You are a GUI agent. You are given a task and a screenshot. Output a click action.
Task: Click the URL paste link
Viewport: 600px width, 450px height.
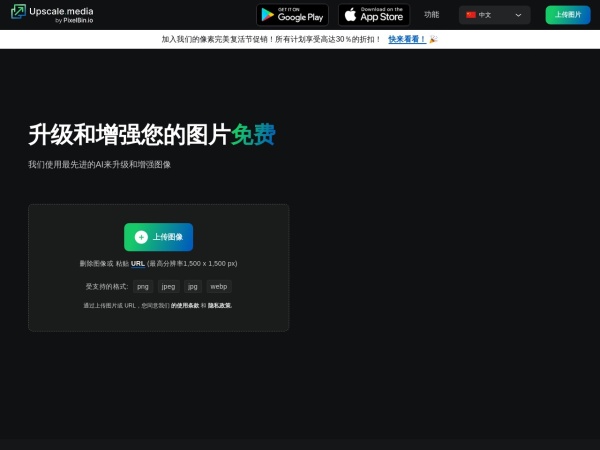pyautogui.click(x=138, y=263)
